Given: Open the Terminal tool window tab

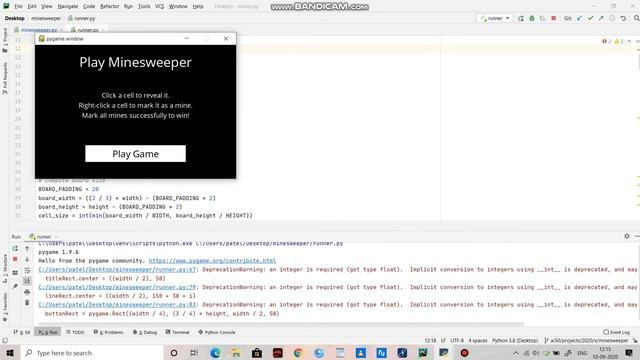Looking at the screenshot, I should pyautogui.click(x=178, y=332).
